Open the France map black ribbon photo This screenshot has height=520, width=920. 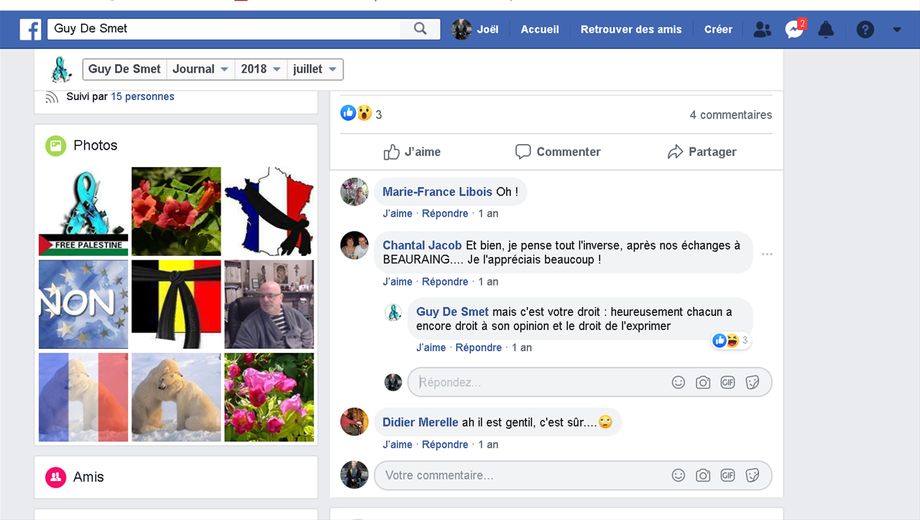(x=269, y=211)
